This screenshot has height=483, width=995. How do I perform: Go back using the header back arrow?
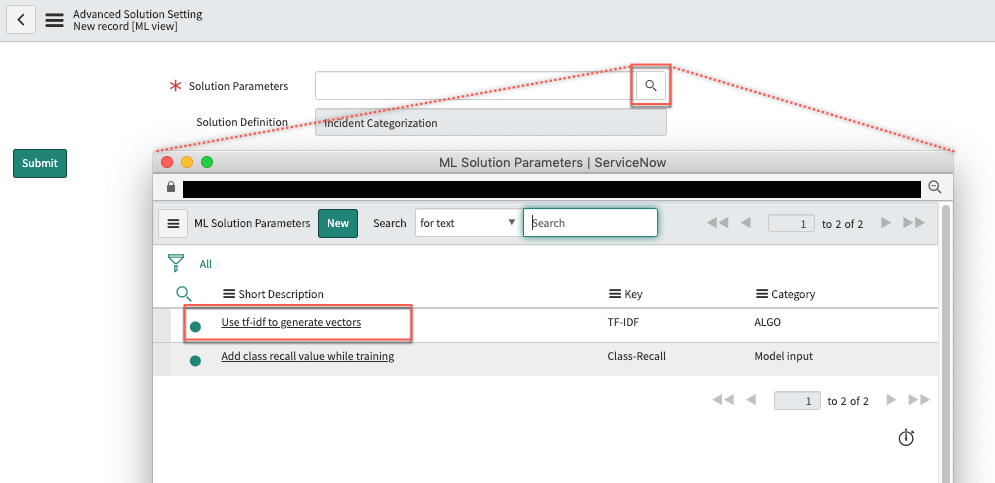pos(21,20)
